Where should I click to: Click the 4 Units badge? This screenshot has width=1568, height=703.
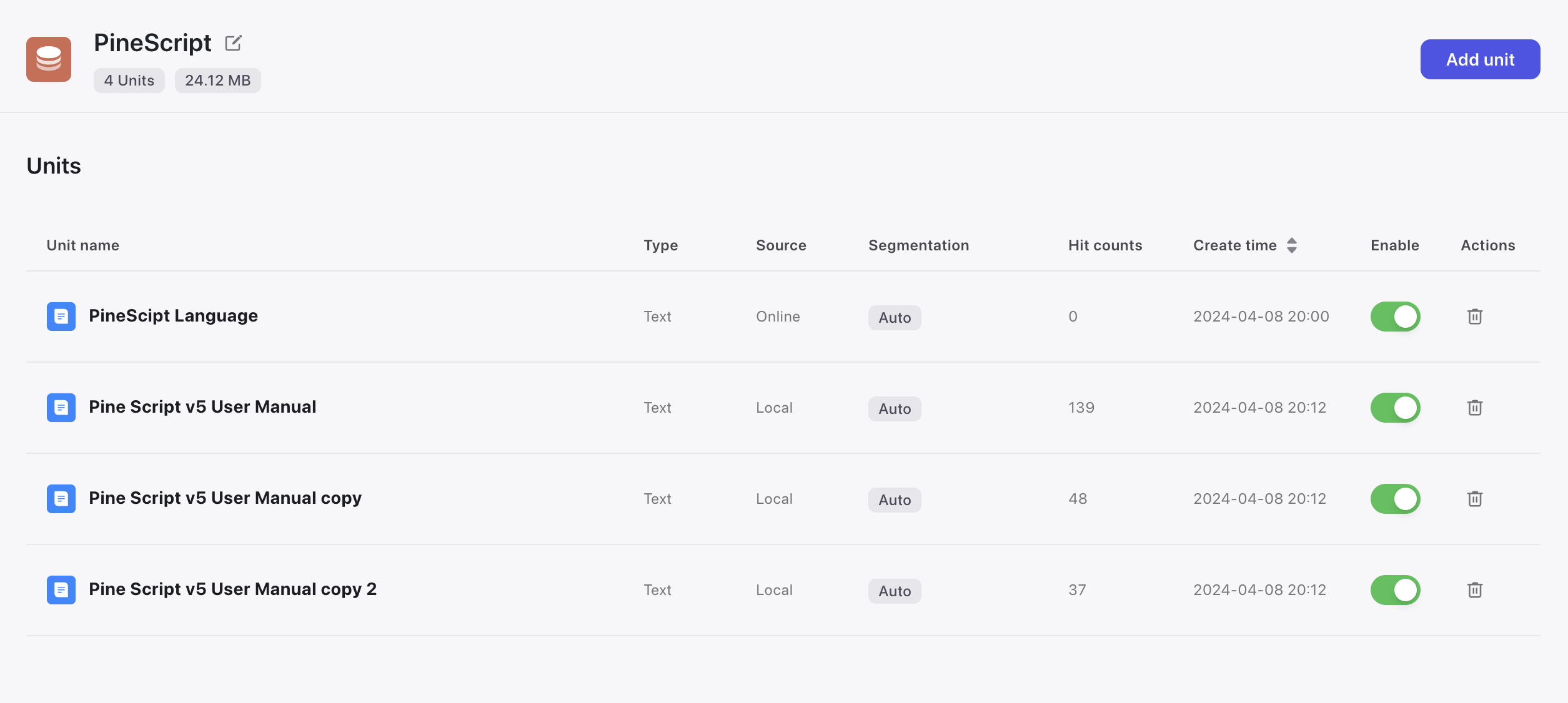coord(129,81)
